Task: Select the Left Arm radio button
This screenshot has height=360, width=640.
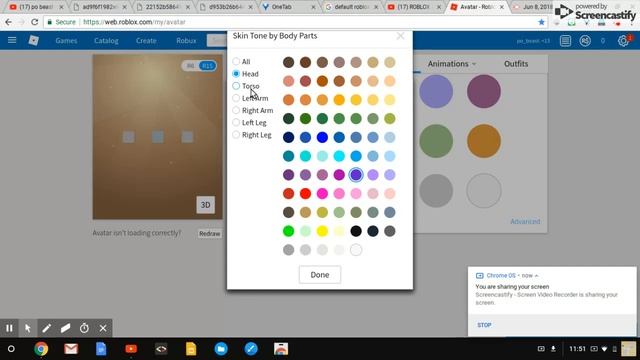Action: point(236,98)
